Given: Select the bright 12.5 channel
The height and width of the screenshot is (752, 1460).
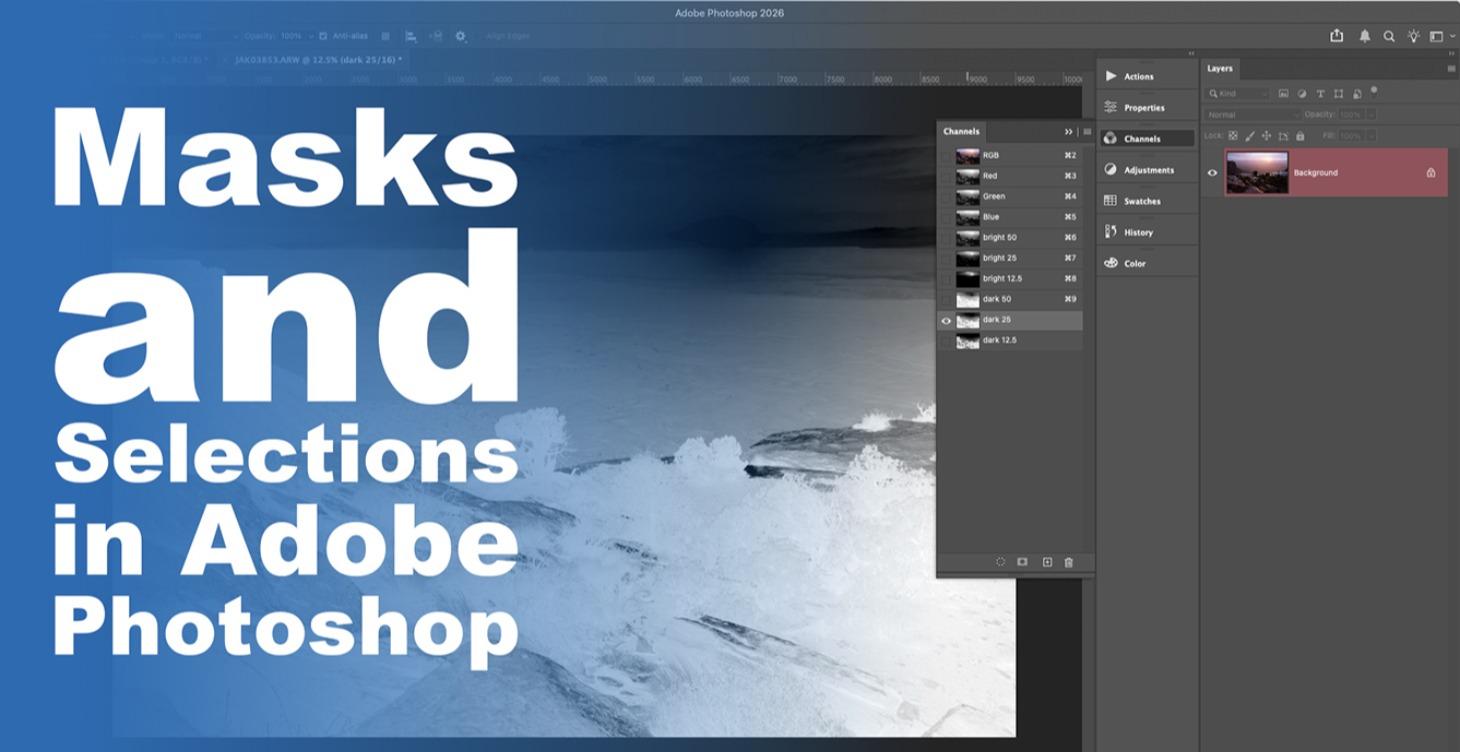Looking at the screenshot, I should pos(1011,279).
